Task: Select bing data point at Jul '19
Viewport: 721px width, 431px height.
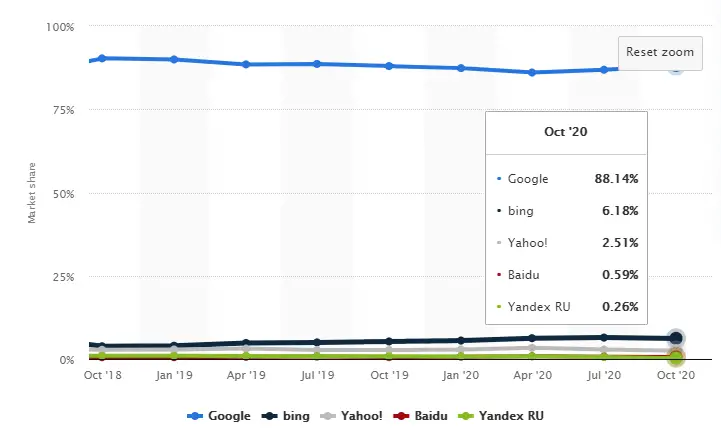Action: (317, 342)
